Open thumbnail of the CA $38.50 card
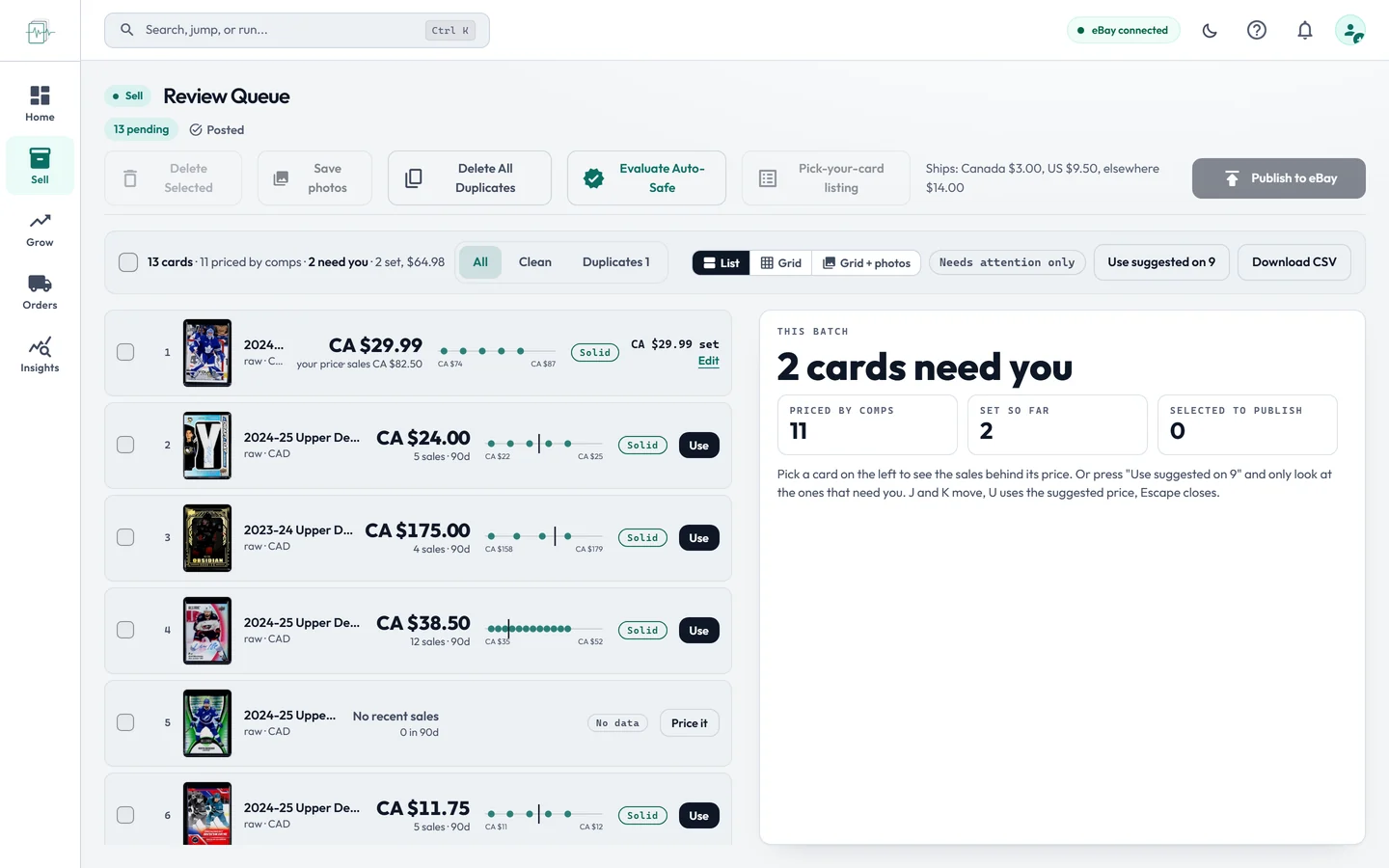Image resolution: width=1389 pixels, height=868 pixels. (207, 631)
